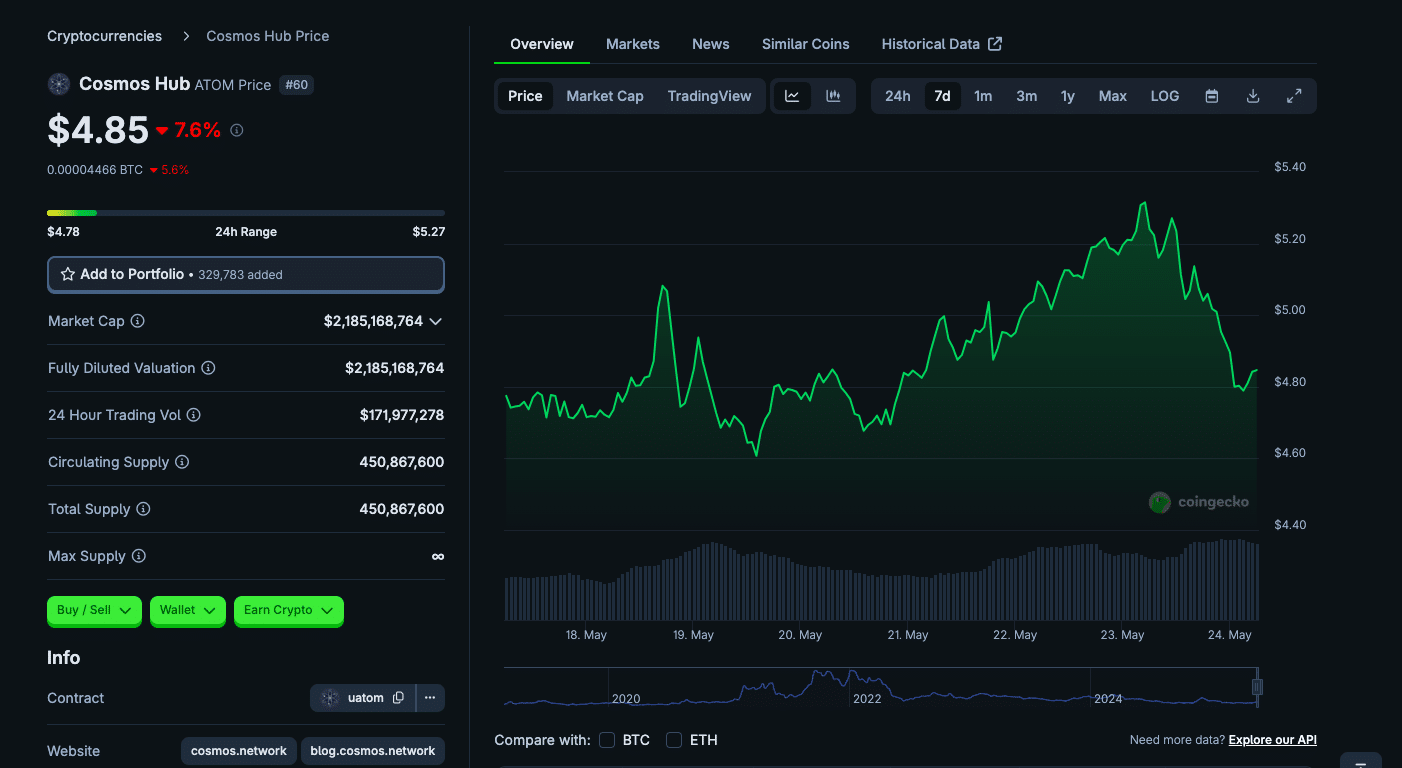The height and width of the screenshot is (768, 1402).
Task: Click info icon beside 7.6% price change
Action: click(237, 130)
